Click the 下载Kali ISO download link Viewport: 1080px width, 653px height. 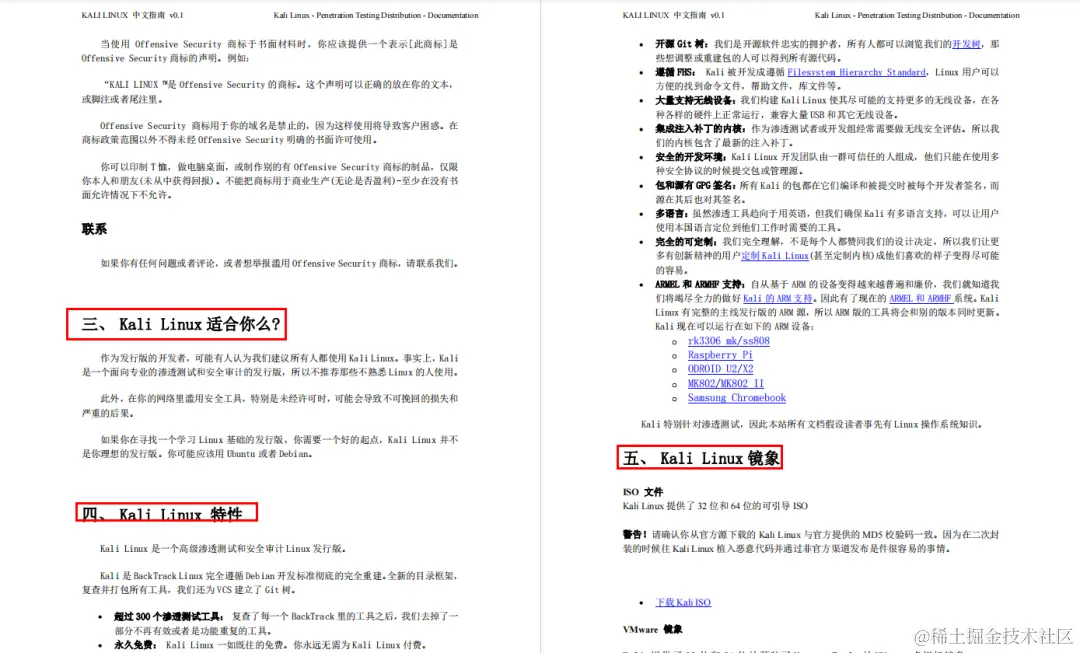pos(683,603)
